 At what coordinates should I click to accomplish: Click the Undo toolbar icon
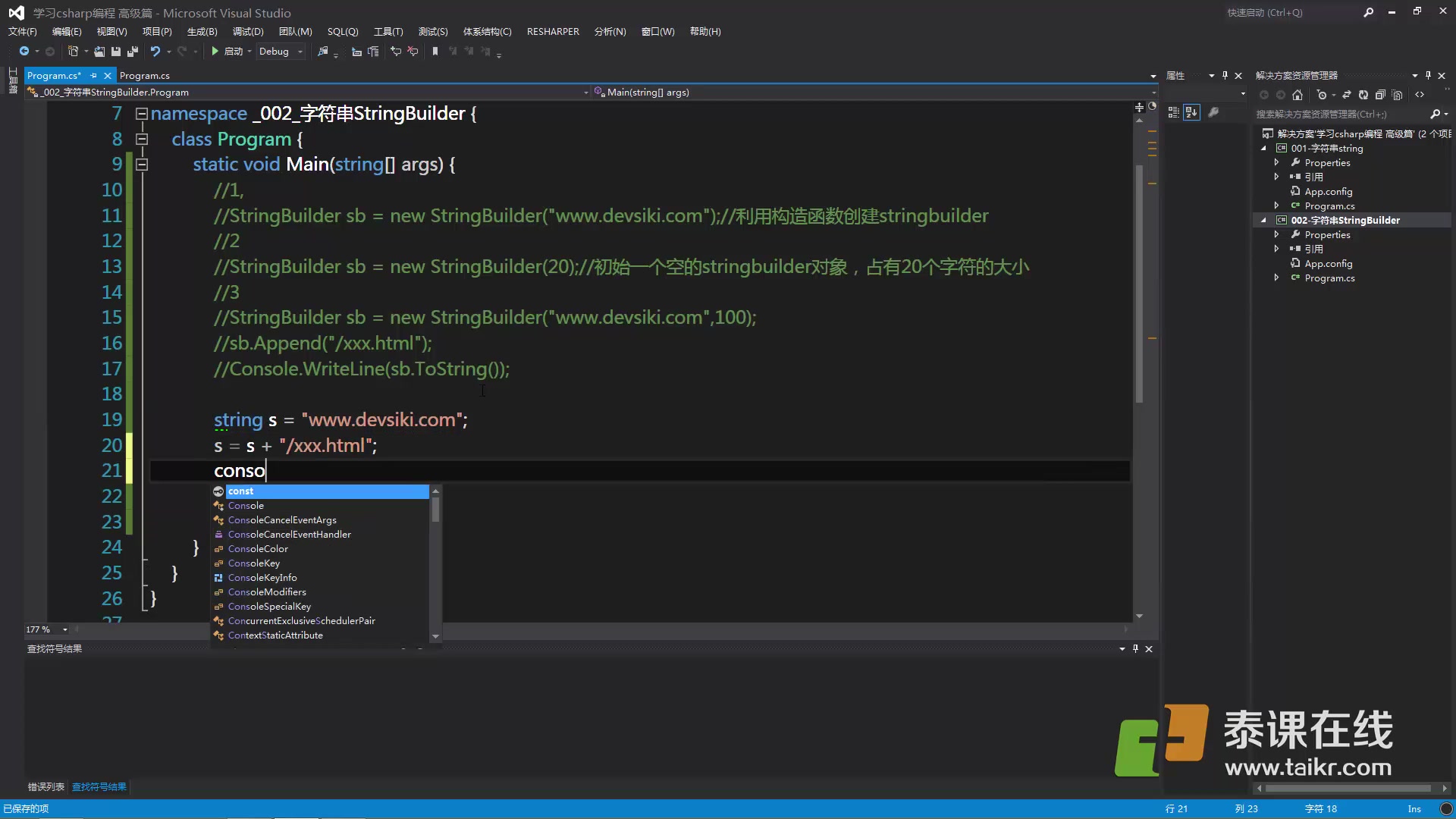(x=155, y=52)
